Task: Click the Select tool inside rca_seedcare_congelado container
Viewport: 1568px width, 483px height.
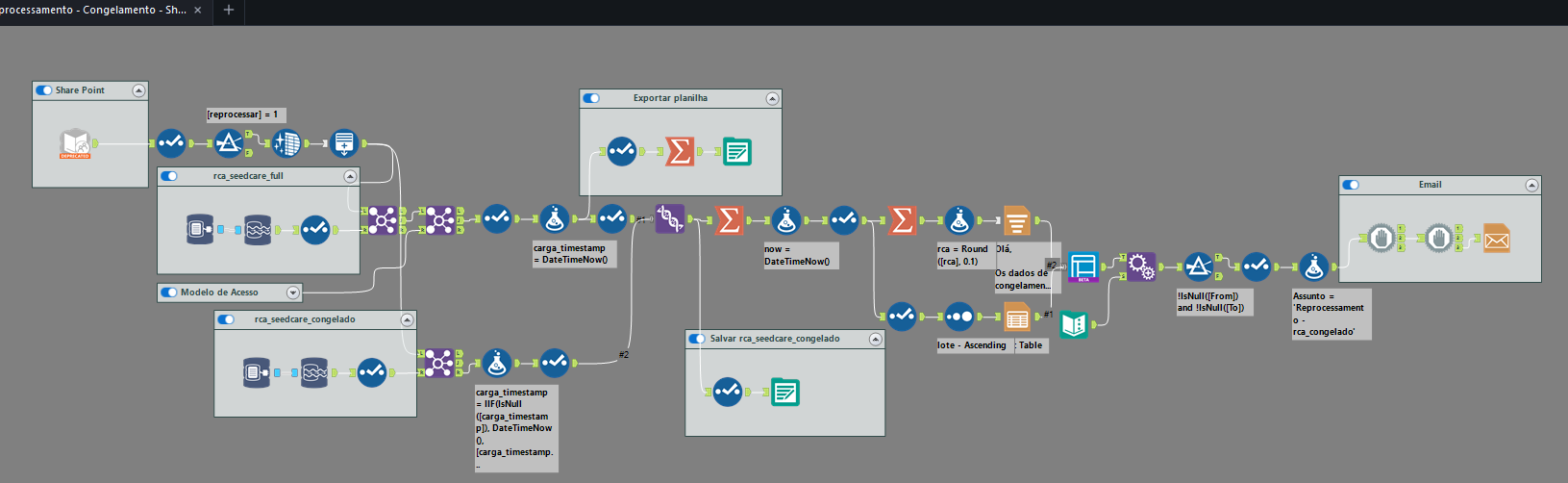Action: 372,372
